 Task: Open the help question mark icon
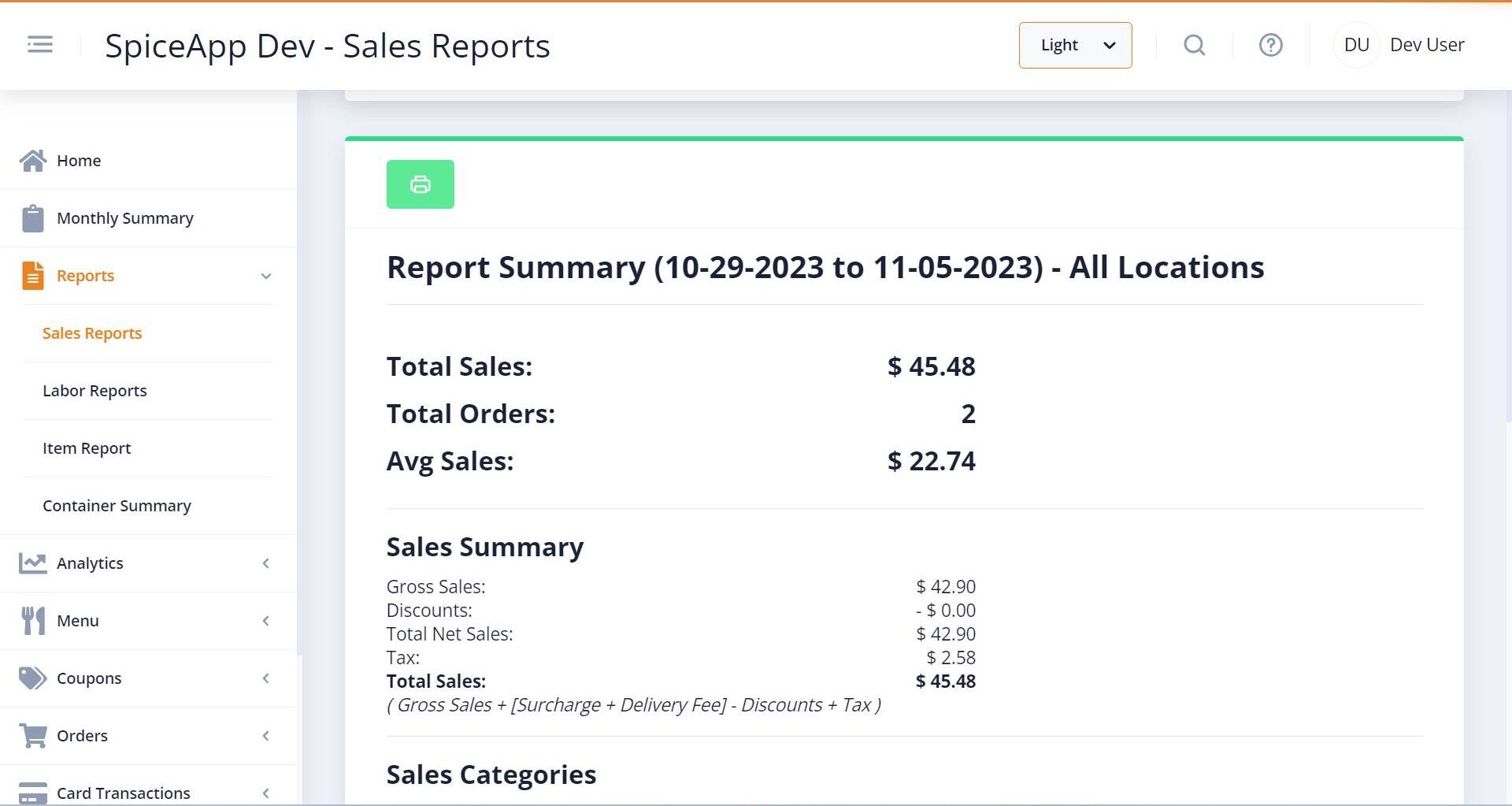click(x=1270, y=45)
